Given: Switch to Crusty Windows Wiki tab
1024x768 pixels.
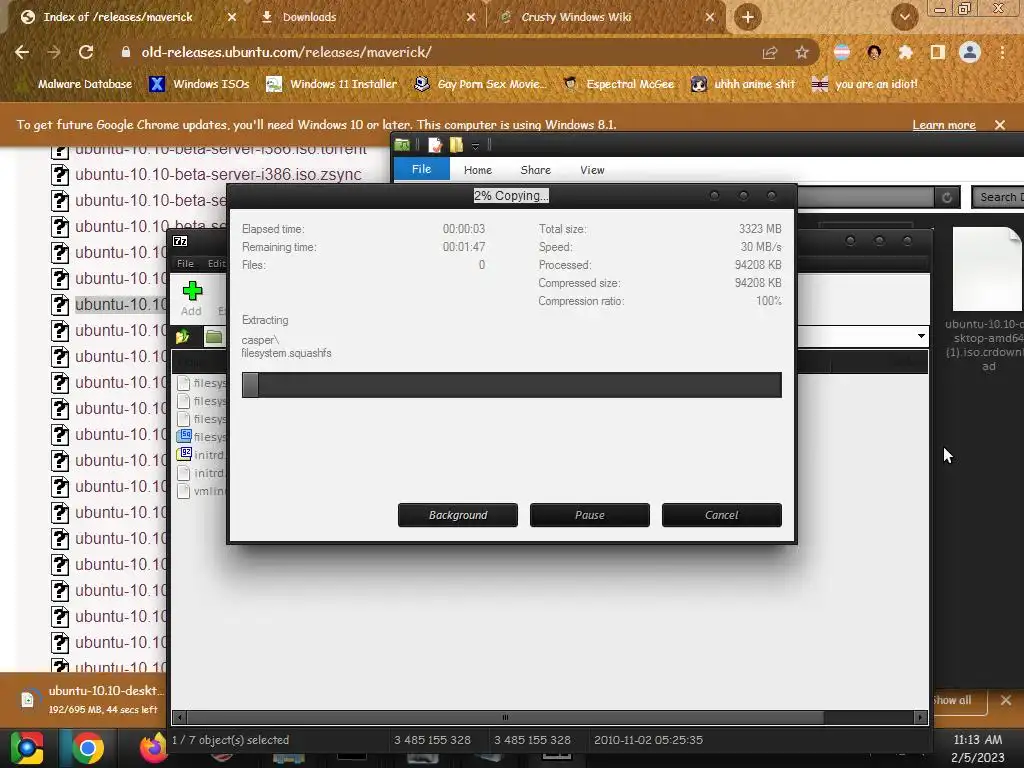Looking at the screenshot, I should point(576,18).
